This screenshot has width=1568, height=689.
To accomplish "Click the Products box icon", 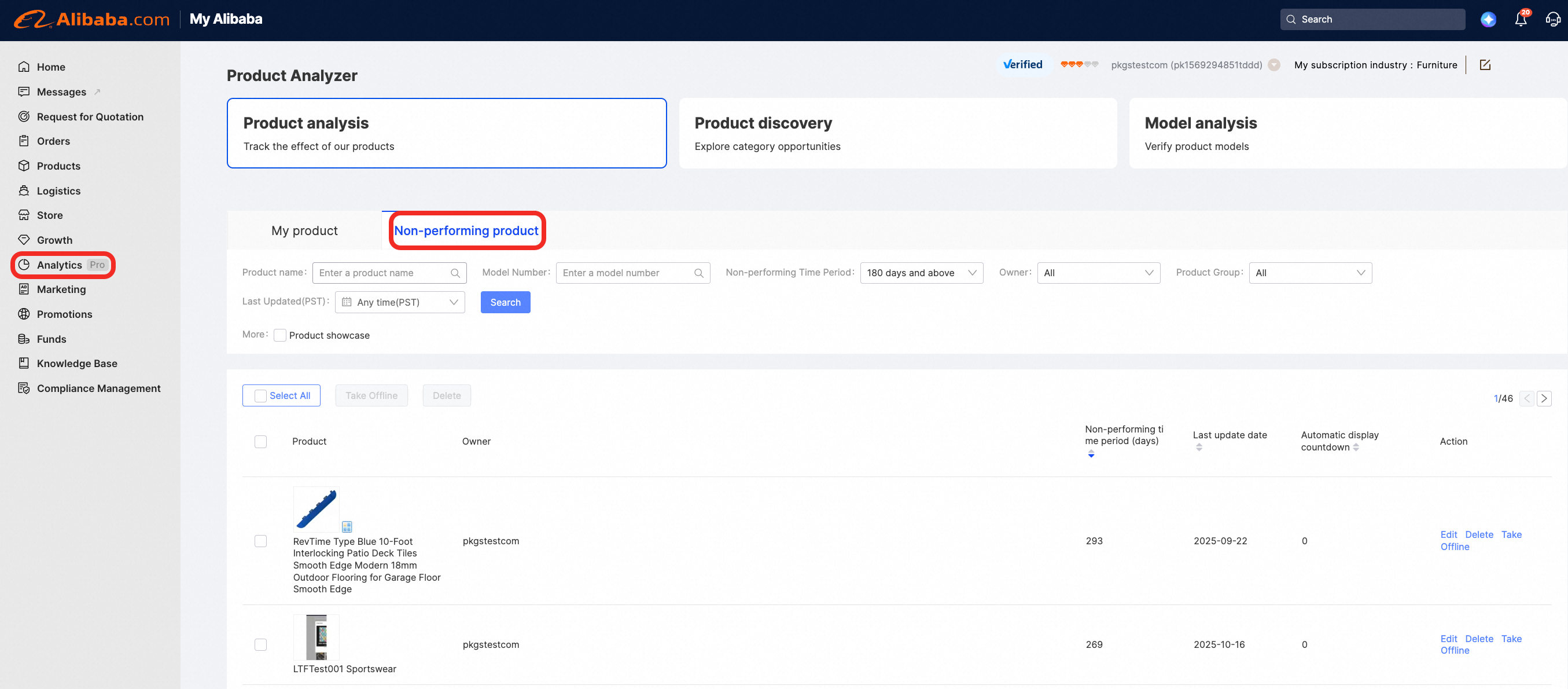I will (x=24, y=166).
